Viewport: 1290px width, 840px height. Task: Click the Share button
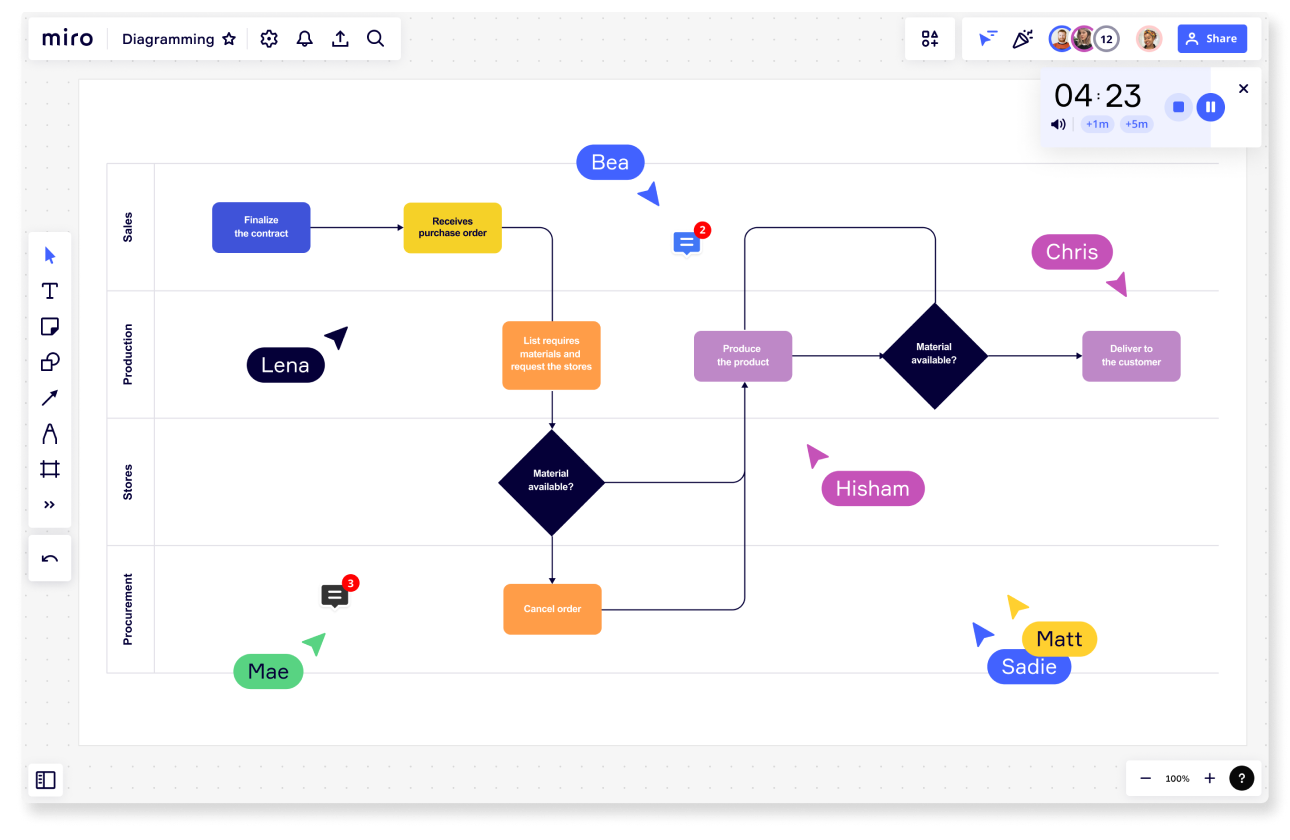tap(1212, 38)
